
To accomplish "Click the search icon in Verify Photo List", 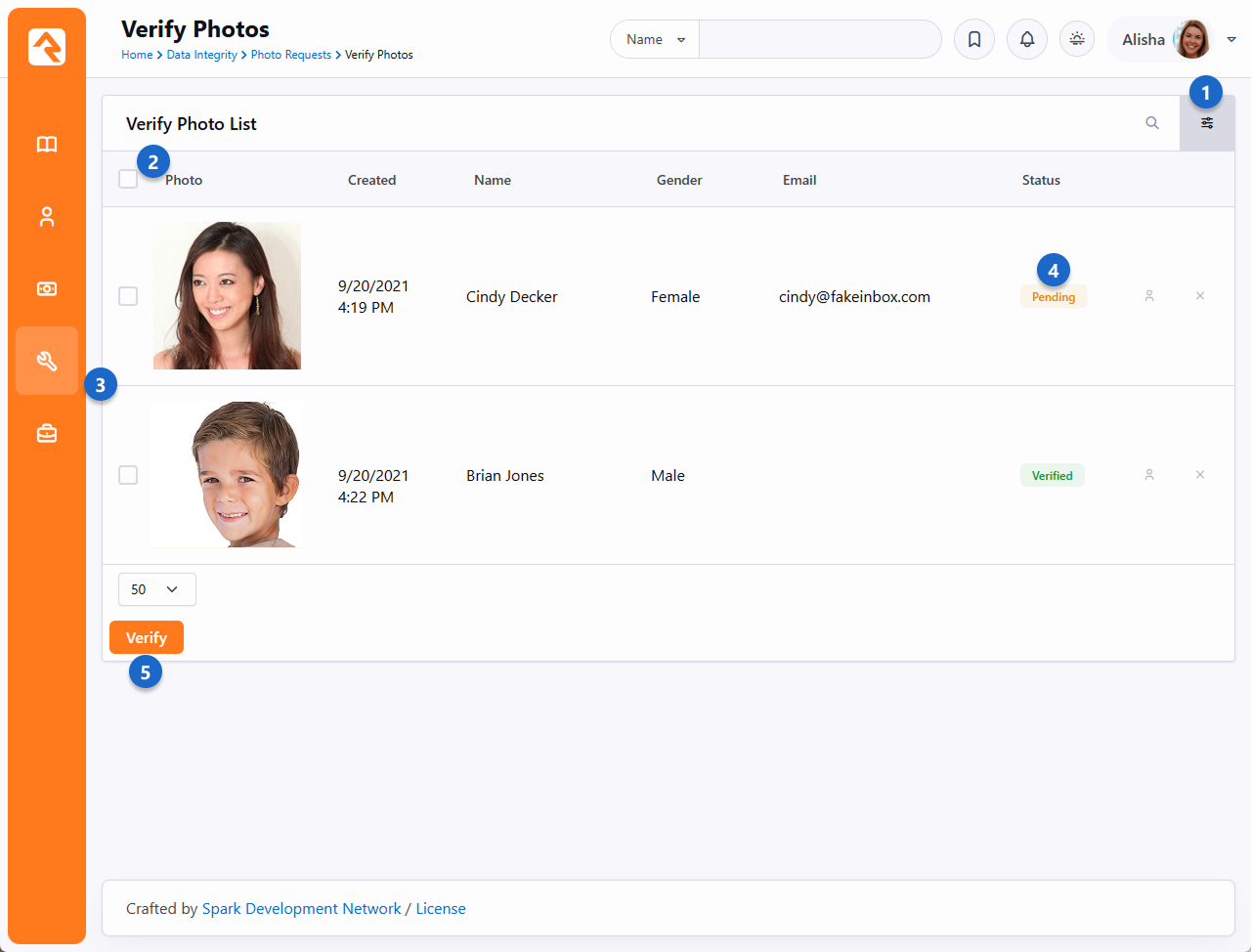I will pyautogui.click(x=1152, y=123).
